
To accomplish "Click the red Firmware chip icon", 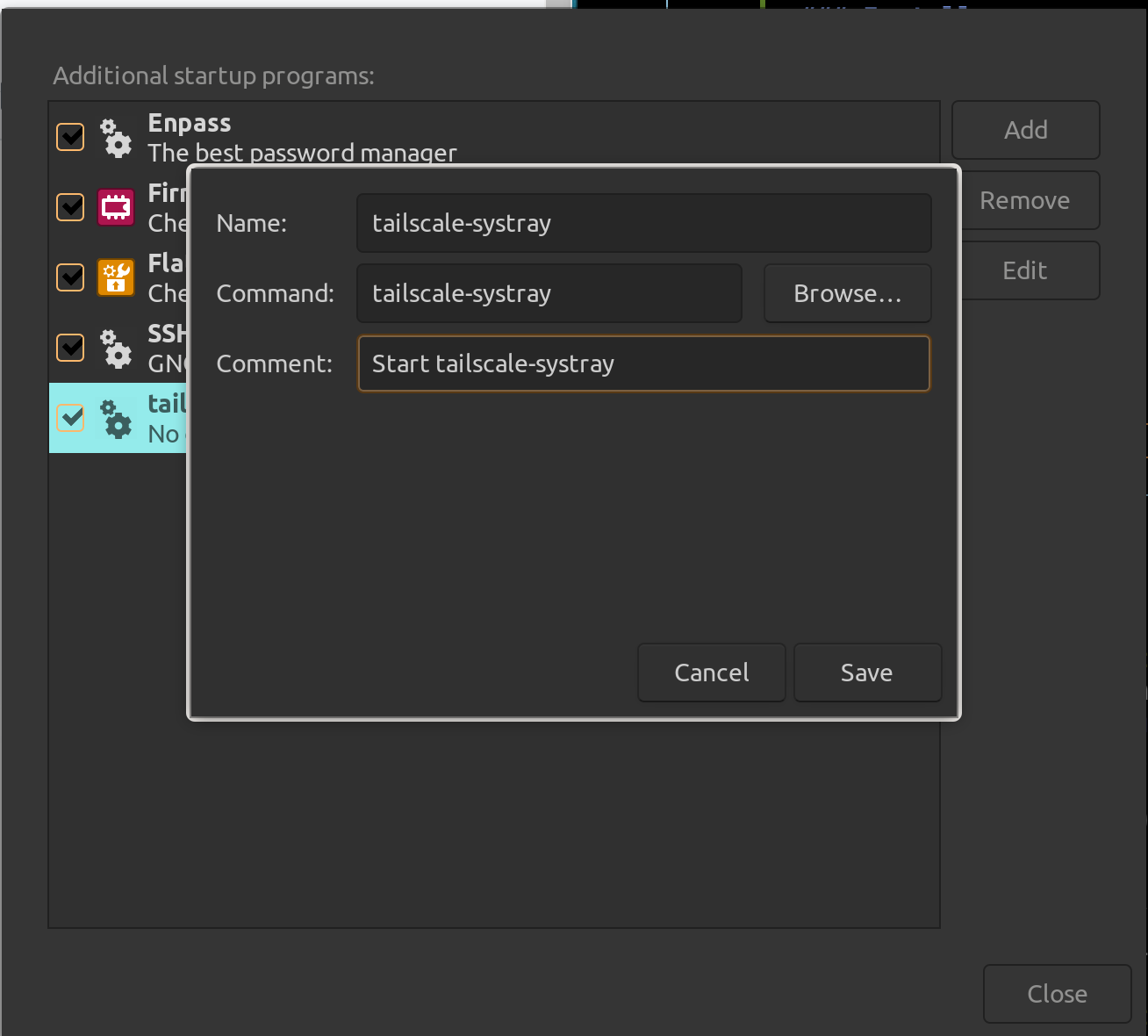I will (x=116, y=207).
